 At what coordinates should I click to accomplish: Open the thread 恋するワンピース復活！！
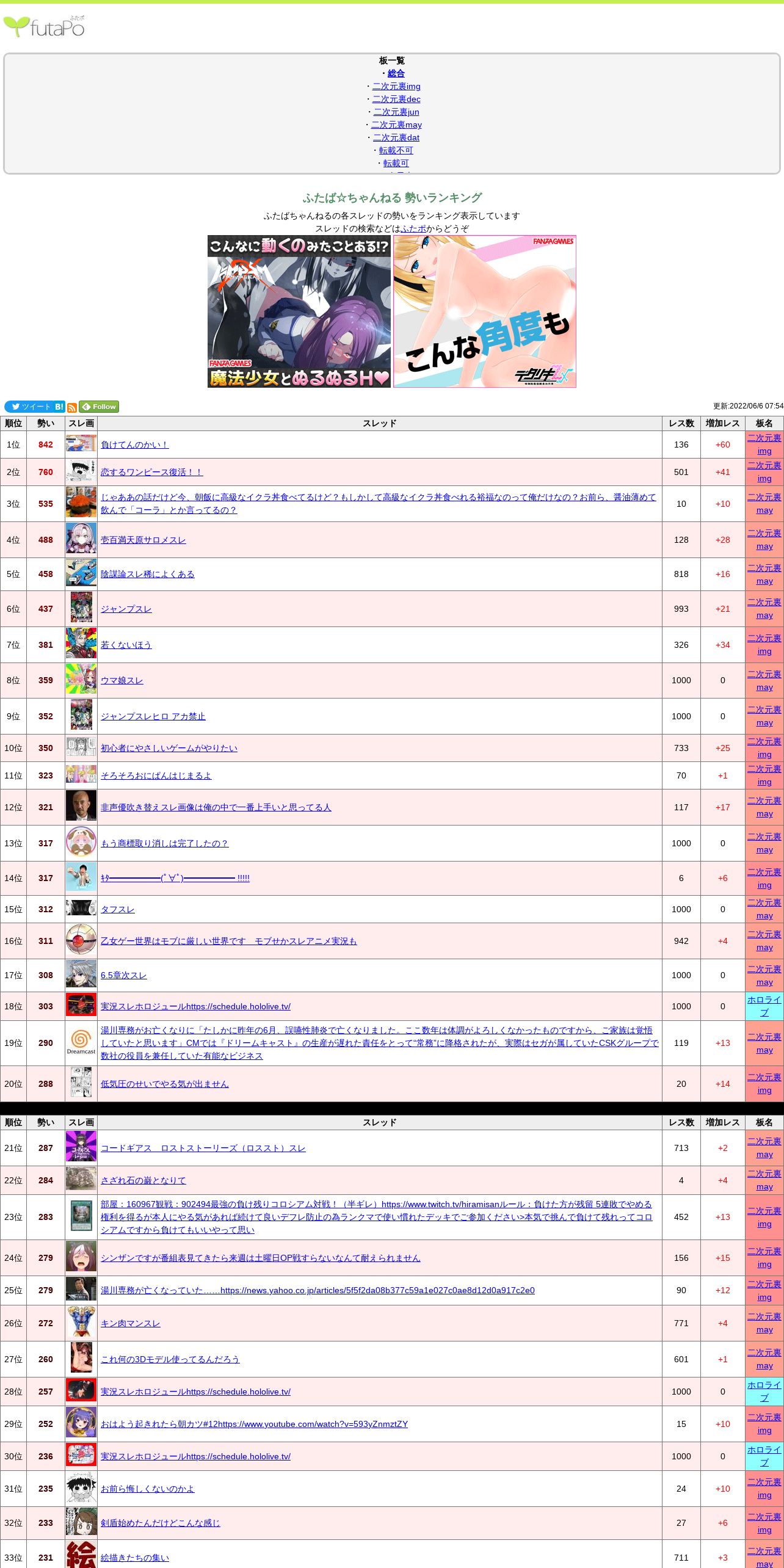click(151, 472)
